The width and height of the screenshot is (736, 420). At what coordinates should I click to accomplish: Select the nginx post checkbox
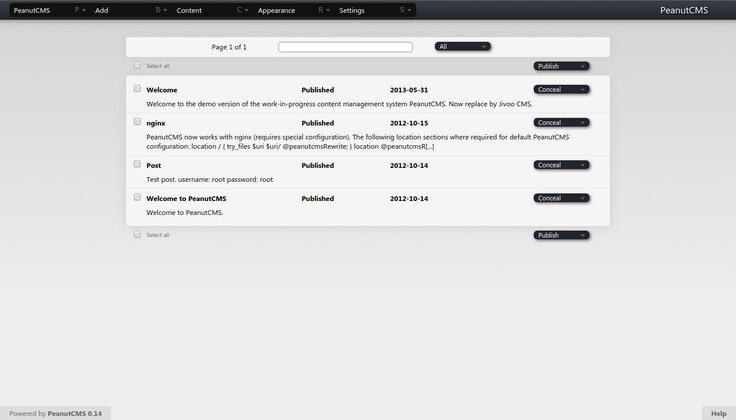click(x=138, y=122)
